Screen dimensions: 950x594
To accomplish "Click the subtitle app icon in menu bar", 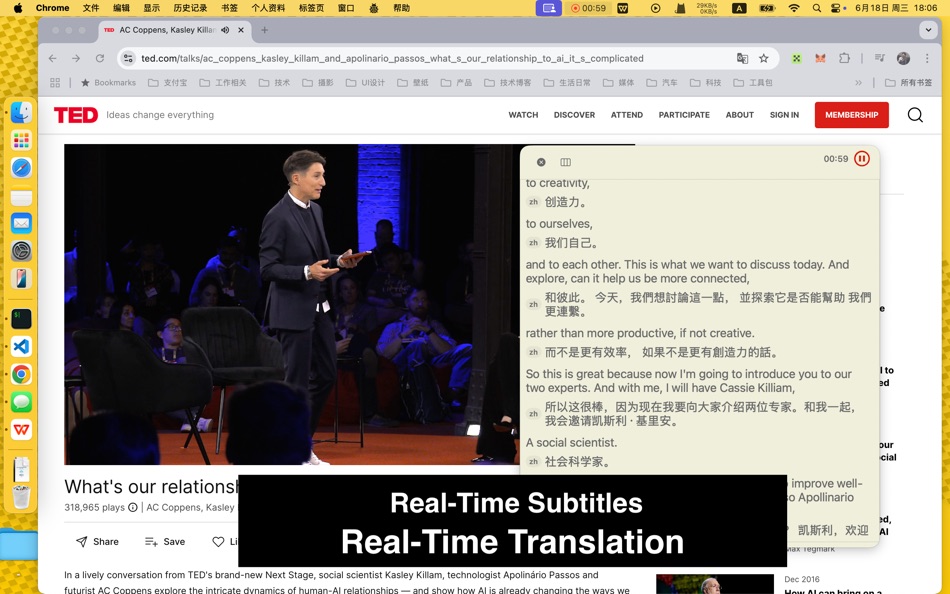I will point(548,8).
